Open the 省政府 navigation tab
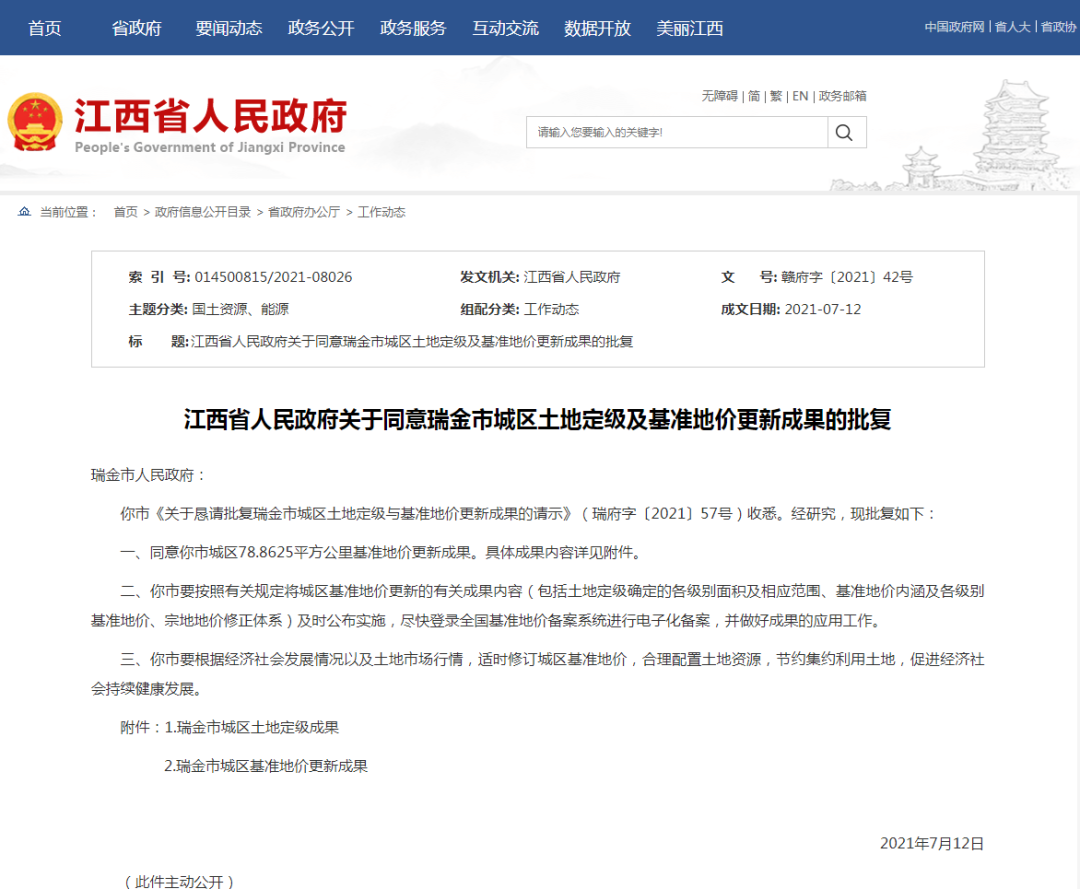Viewport: 1080px width, 889px height. 136,28
